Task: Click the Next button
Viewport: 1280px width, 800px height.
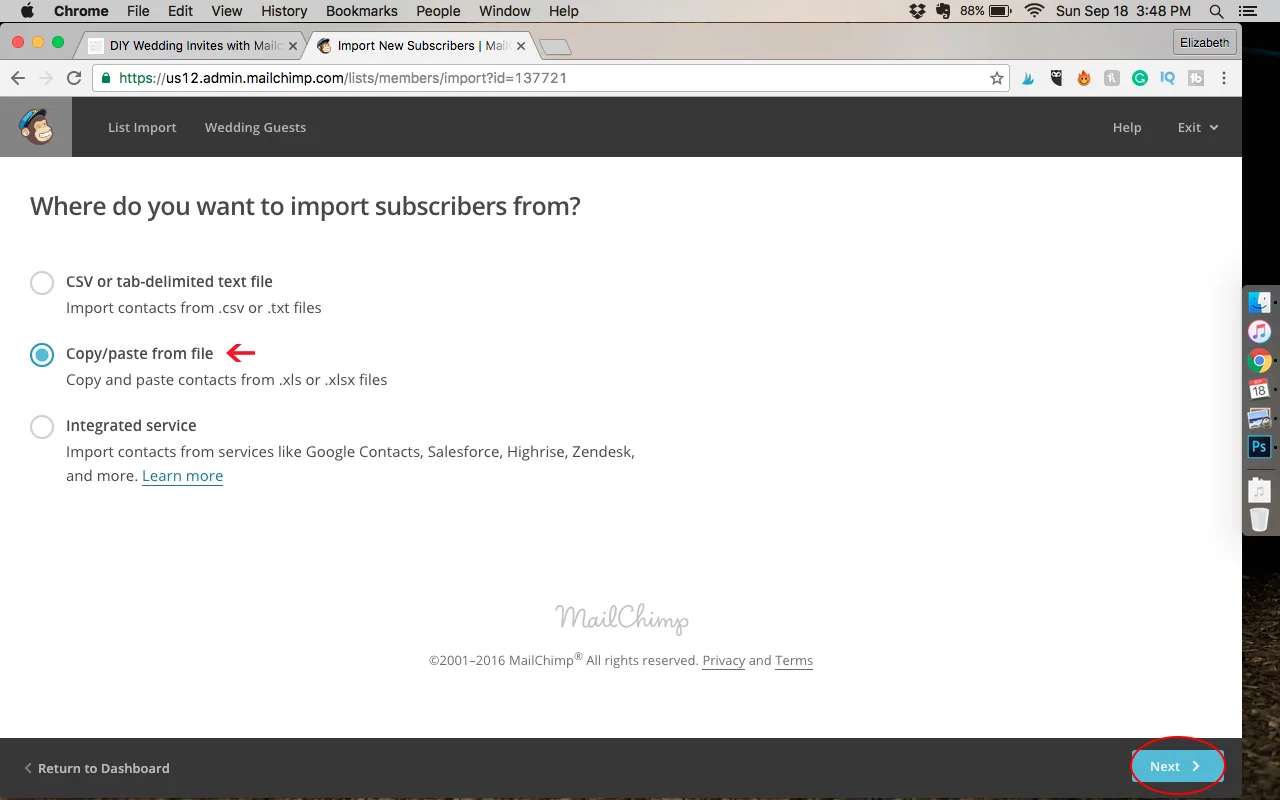Action: (x=1177, y=766)
